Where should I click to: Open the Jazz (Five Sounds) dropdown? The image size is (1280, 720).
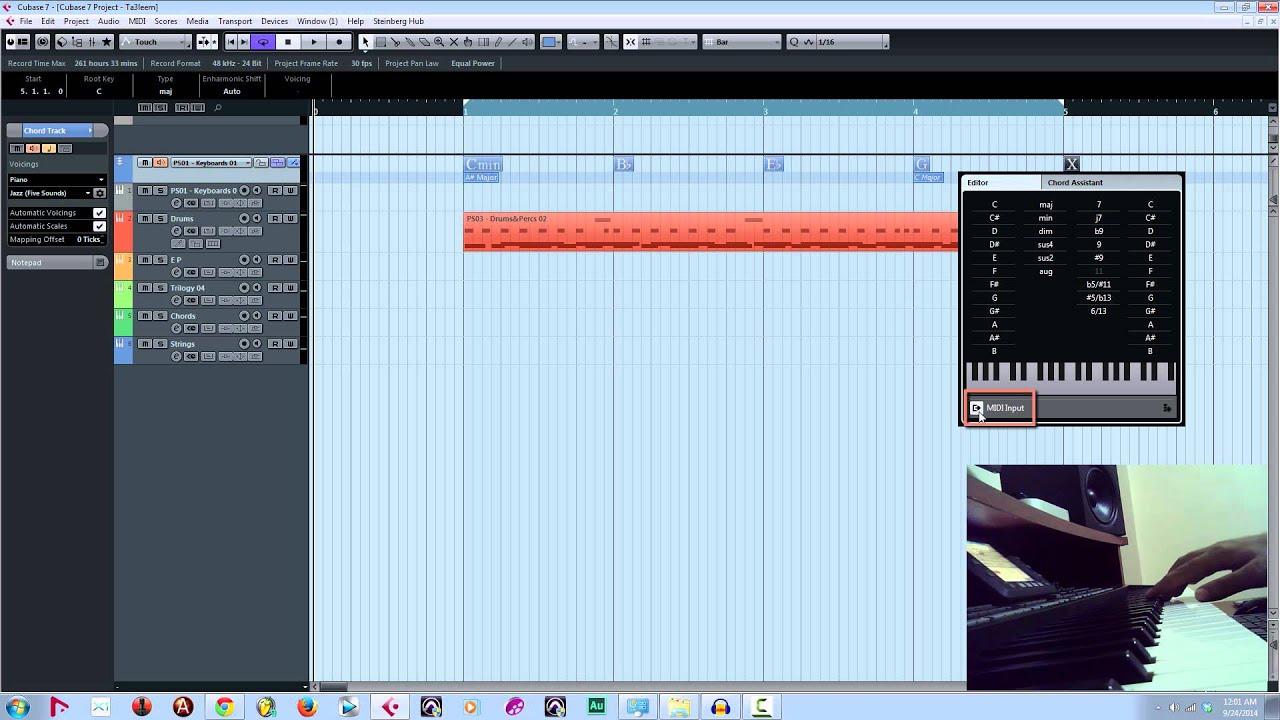tap(50, 193)
